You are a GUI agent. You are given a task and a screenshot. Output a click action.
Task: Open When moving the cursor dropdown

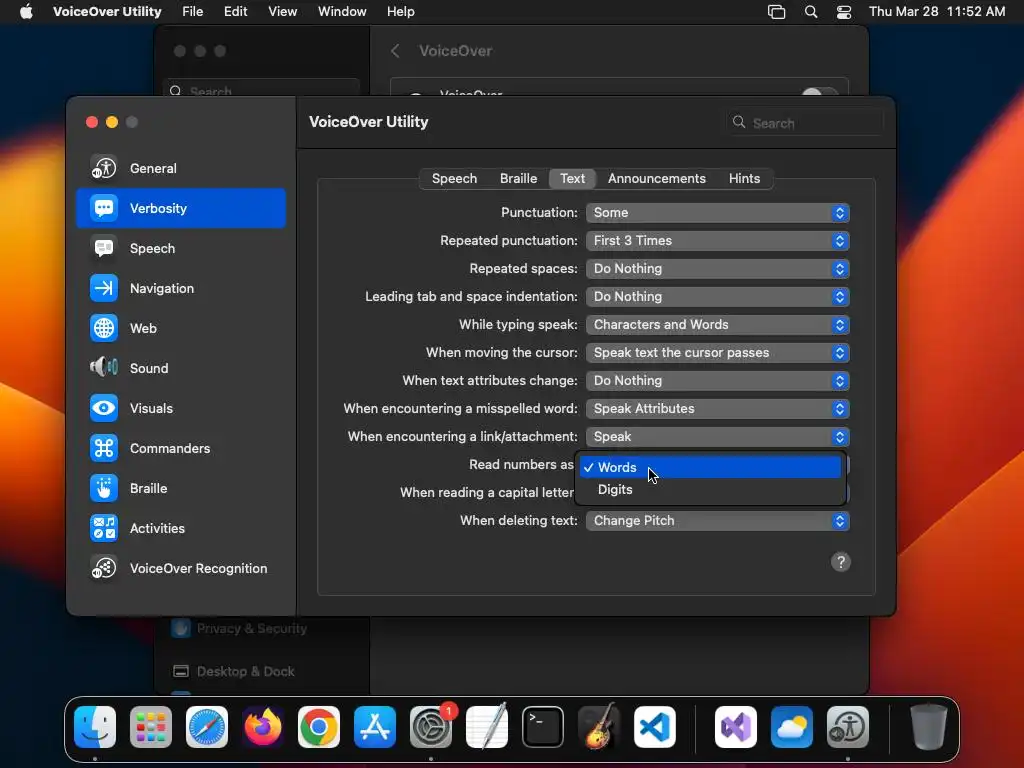point(717,353)
